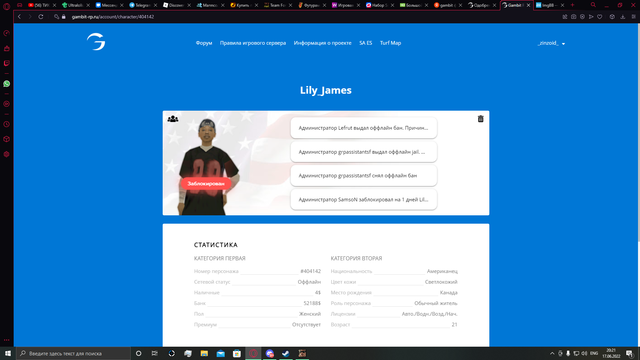Click the Gambit G logo
This screenshot has width=640, height=360.
(96, 42)
